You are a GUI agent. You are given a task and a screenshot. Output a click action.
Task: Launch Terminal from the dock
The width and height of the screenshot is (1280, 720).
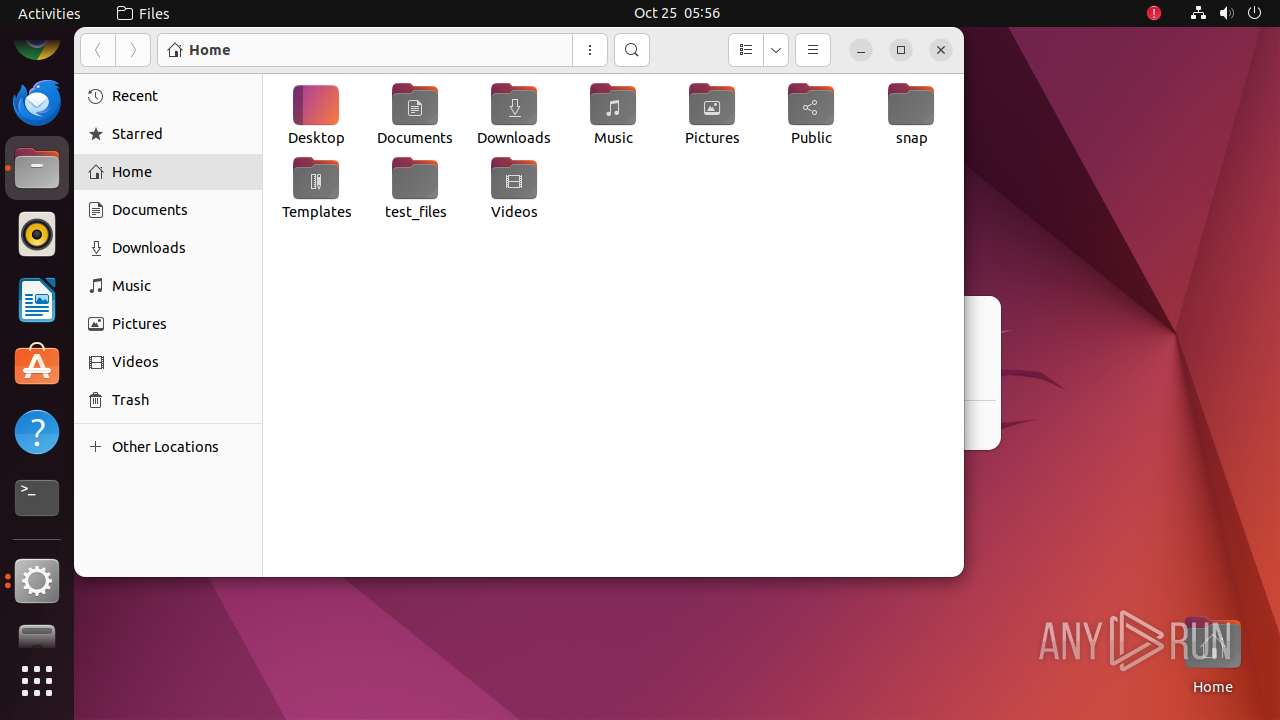click(x=37, y=498)
